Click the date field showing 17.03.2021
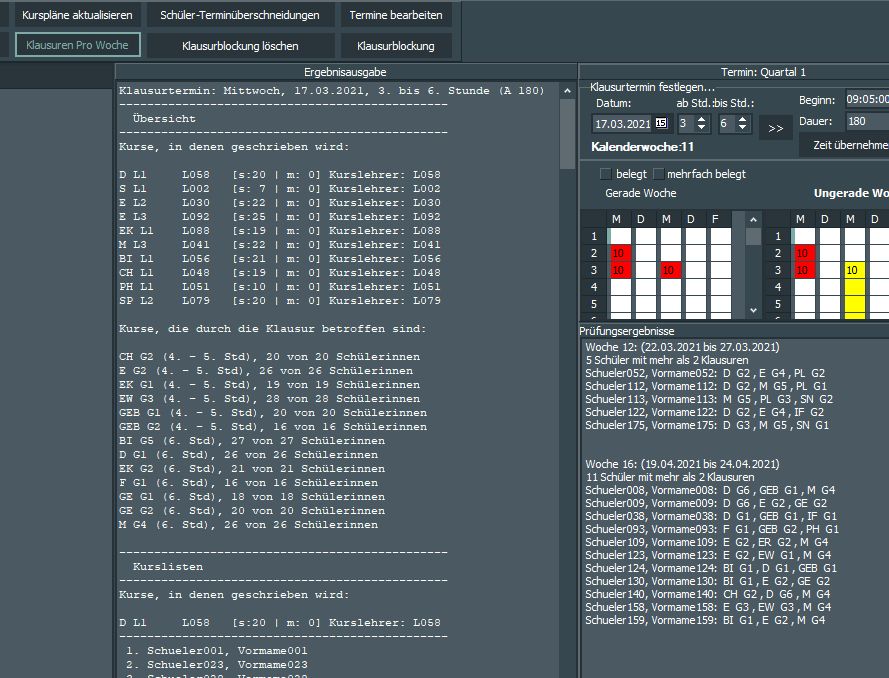The height and width of the screenshot is (678, 889). coord(623,124)
